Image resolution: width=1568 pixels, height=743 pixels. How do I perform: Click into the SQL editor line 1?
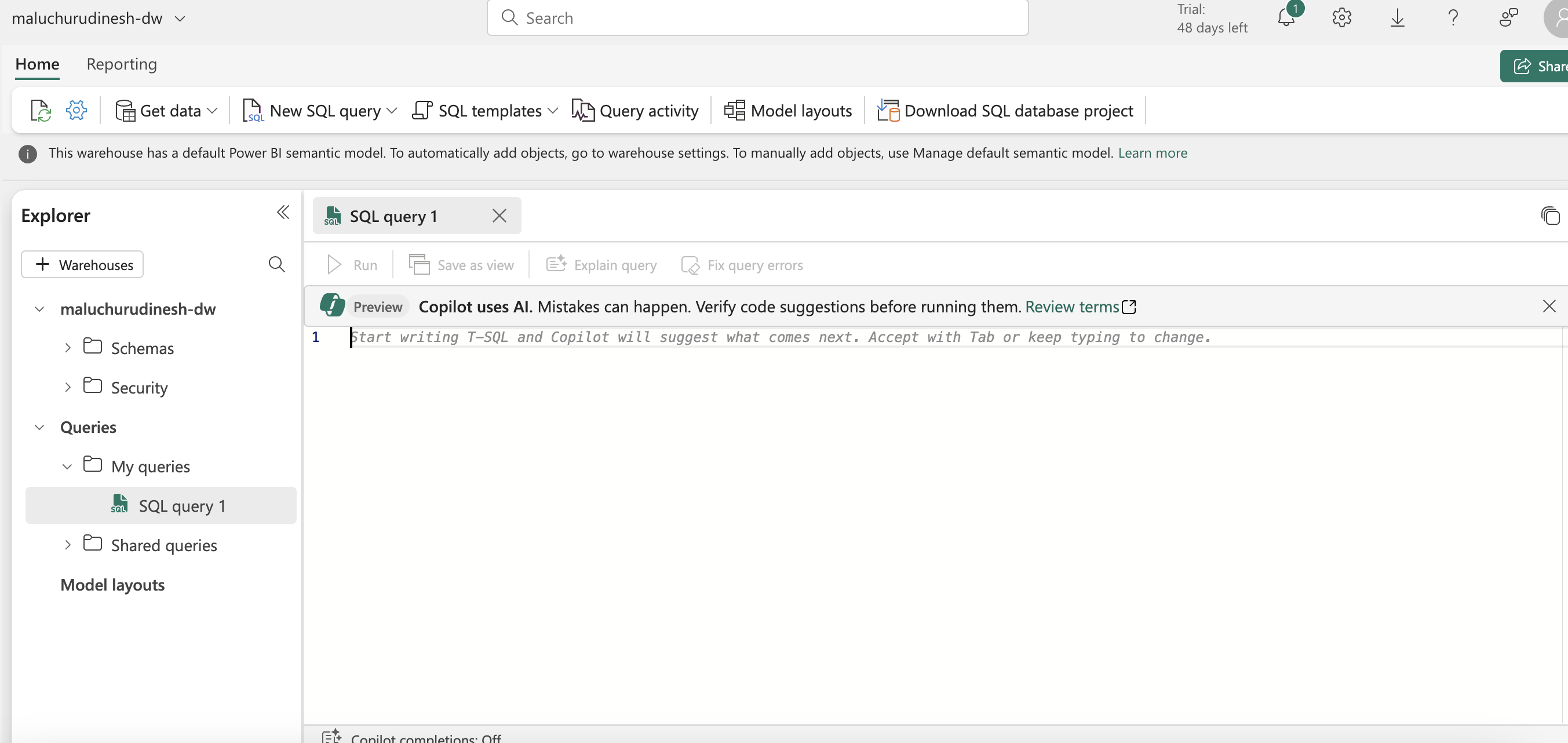click(956, 337)
